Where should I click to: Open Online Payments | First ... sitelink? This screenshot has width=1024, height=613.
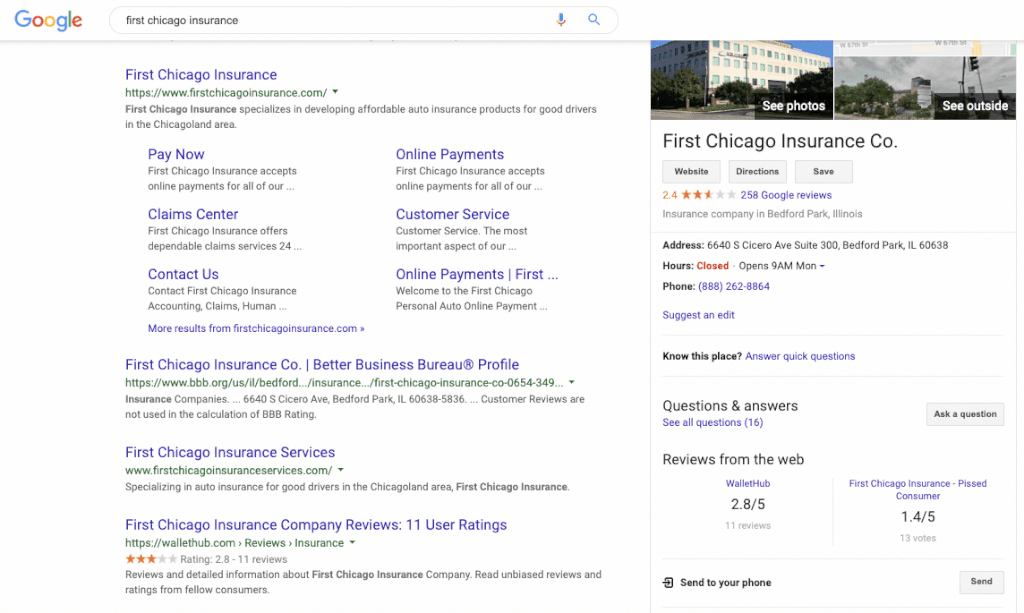click(477, 274)
